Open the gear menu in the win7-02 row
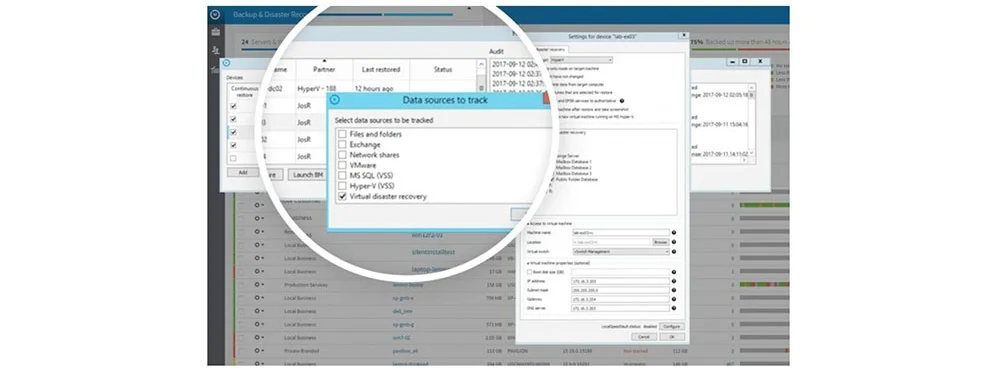1000x369 pixels. click(259, 338)
